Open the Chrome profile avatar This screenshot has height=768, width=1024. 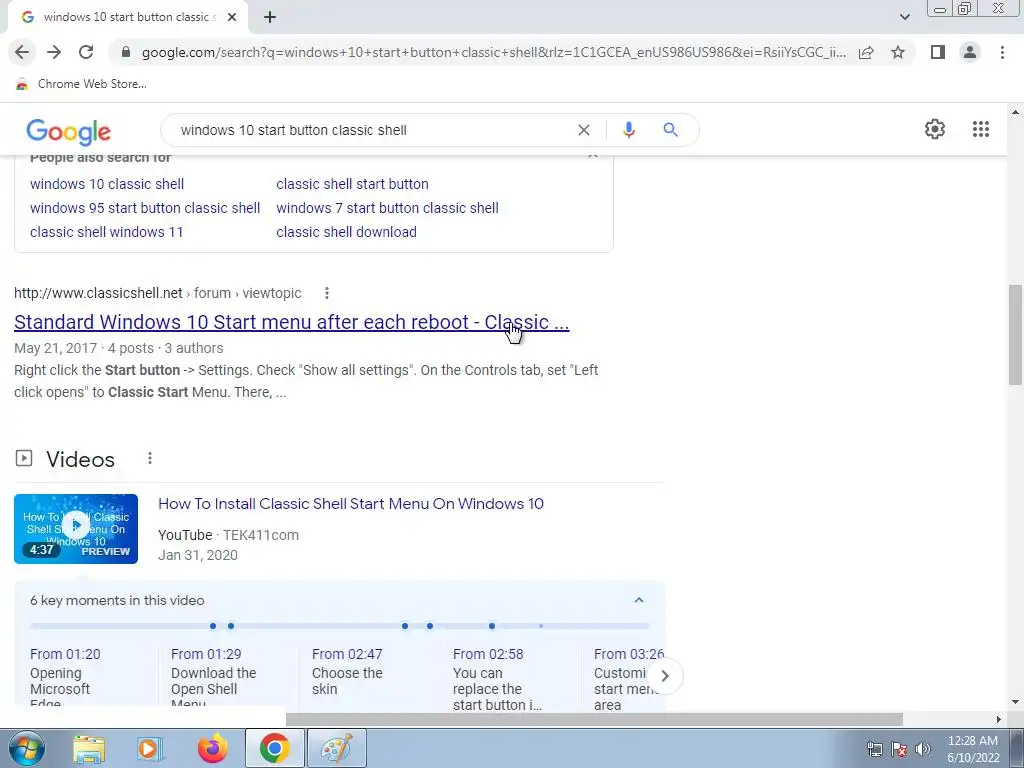[970, 52]
